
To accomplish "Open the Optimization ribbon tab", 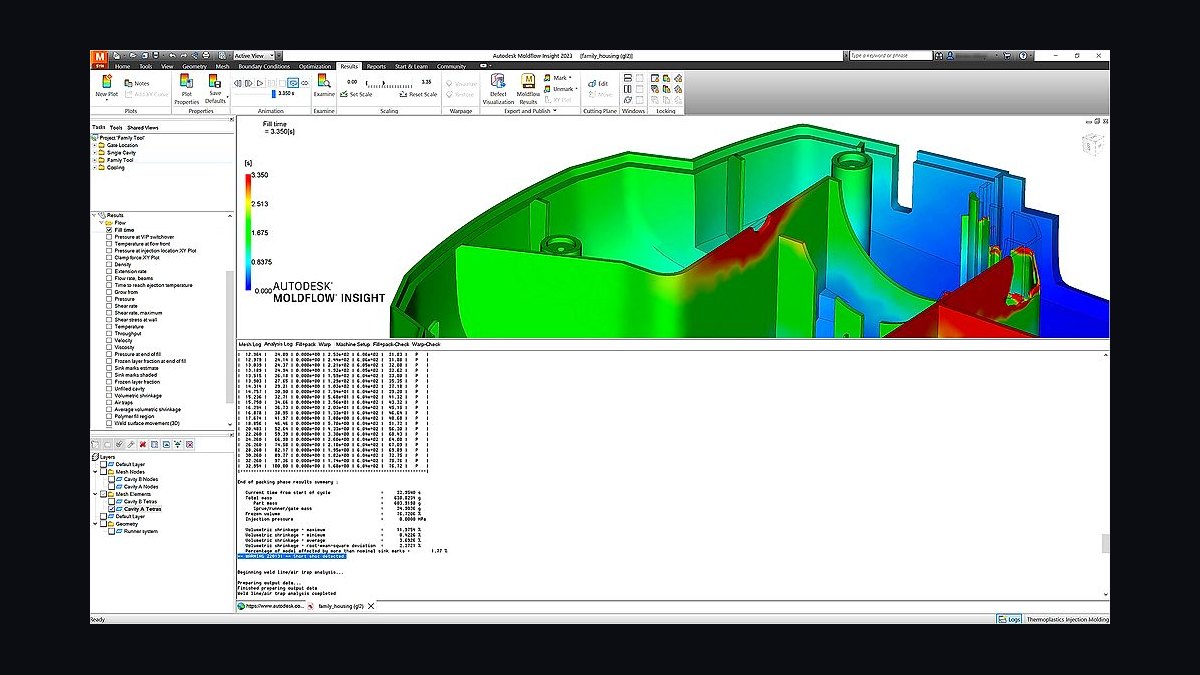I will click(x=315, y=66).
